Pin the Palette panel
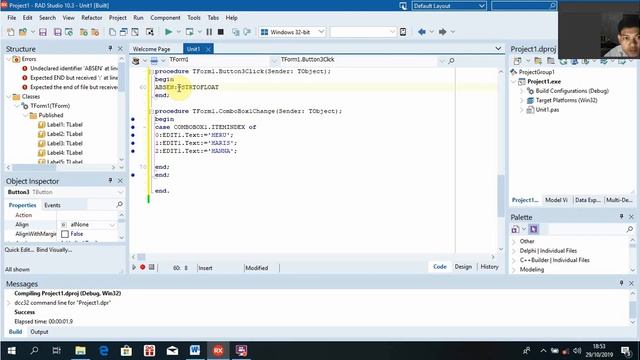The height and width of the screenshot is (360, 640). (x=621, y=217)
